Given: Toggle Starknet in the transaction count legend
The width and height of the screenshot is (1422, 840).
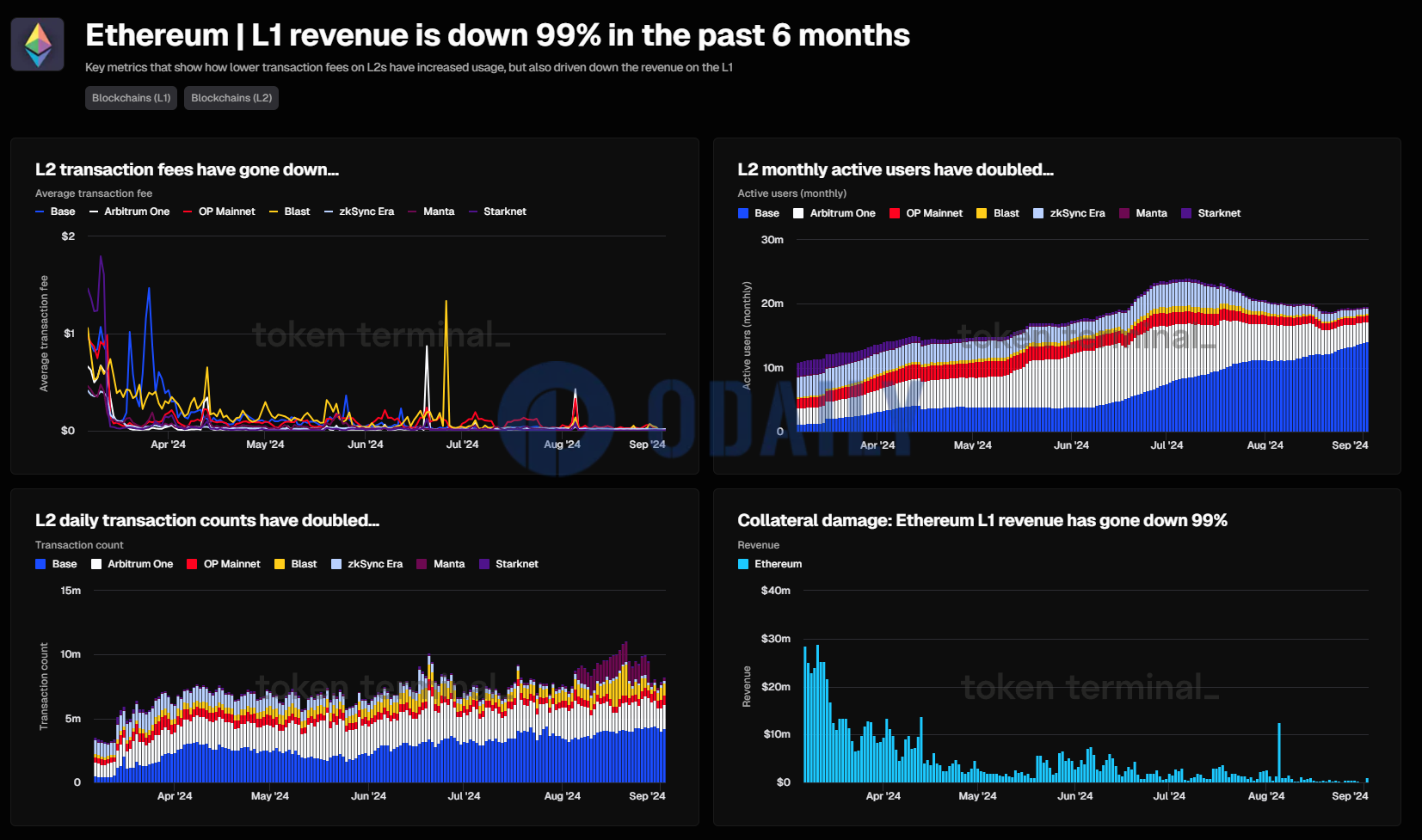Looking at the screenshot, I should click(x=508, y=564).
